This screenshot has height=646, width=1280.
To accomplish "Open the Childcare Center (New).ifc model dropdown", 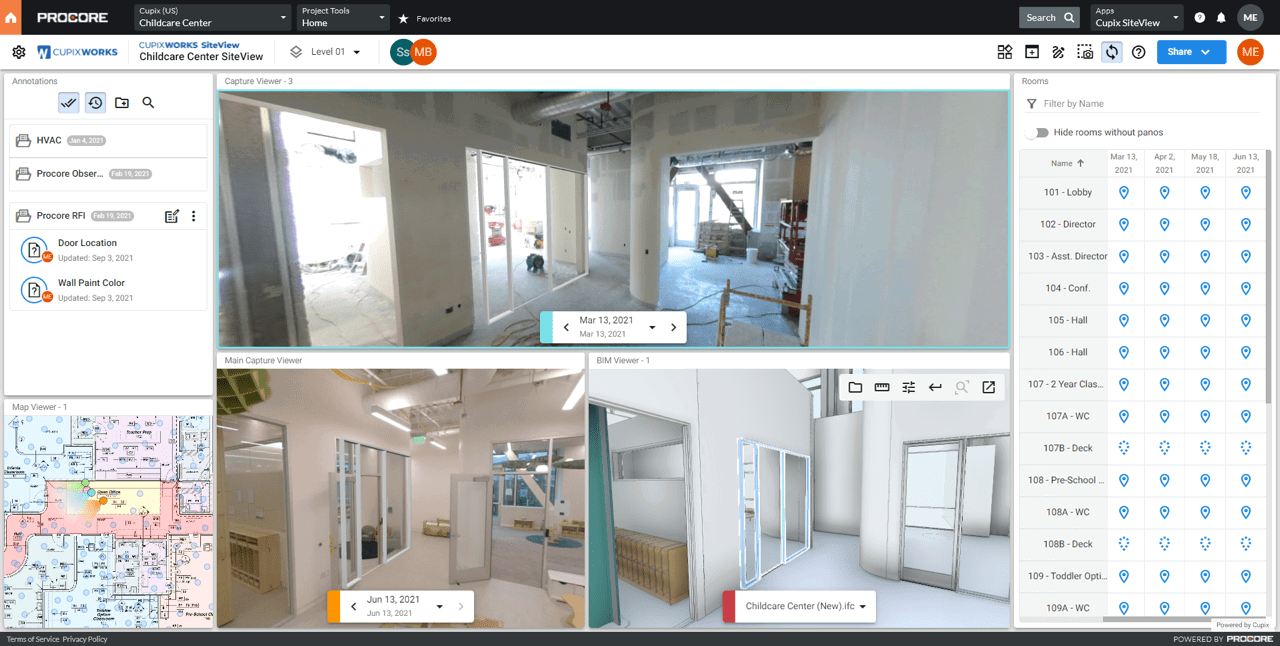I will [x=805, y=606].
